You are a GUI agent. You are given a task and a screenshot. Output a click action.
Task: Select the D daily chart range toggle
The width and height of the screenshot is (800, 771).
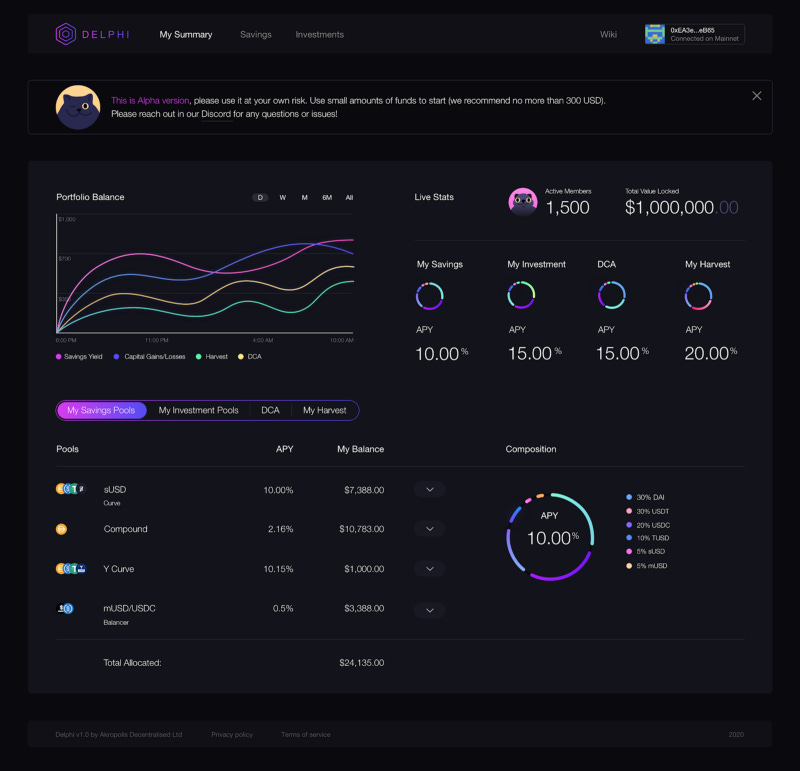coord(260,197)
